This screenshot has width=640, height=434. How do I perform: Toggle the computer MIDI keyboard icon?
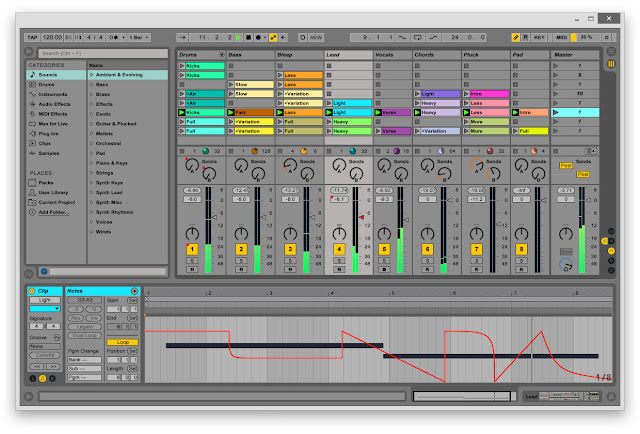[x=526, y=38]
